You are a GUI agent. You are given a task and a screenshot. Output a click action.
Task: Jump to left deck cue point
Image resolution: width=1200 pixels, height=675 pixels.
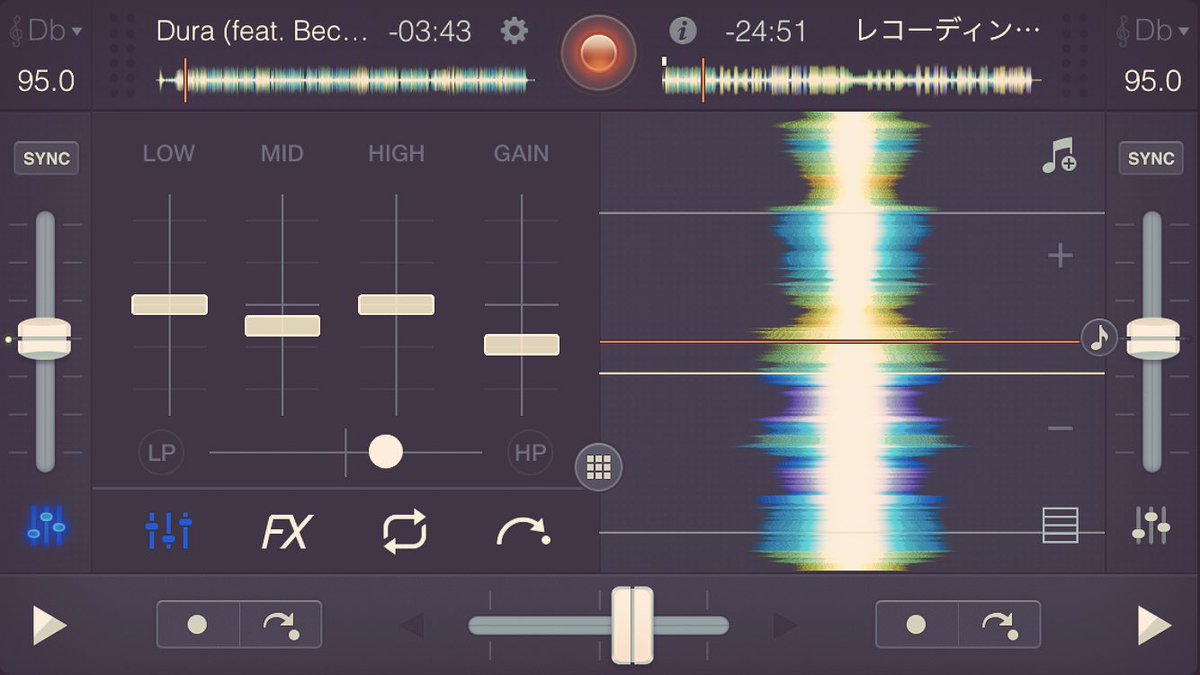pos(281,624)
